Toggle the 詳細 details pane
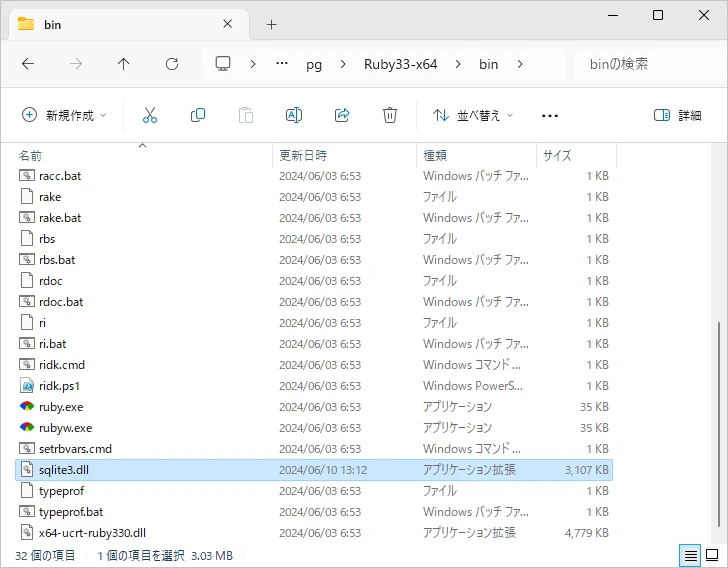 pos(677,115)
